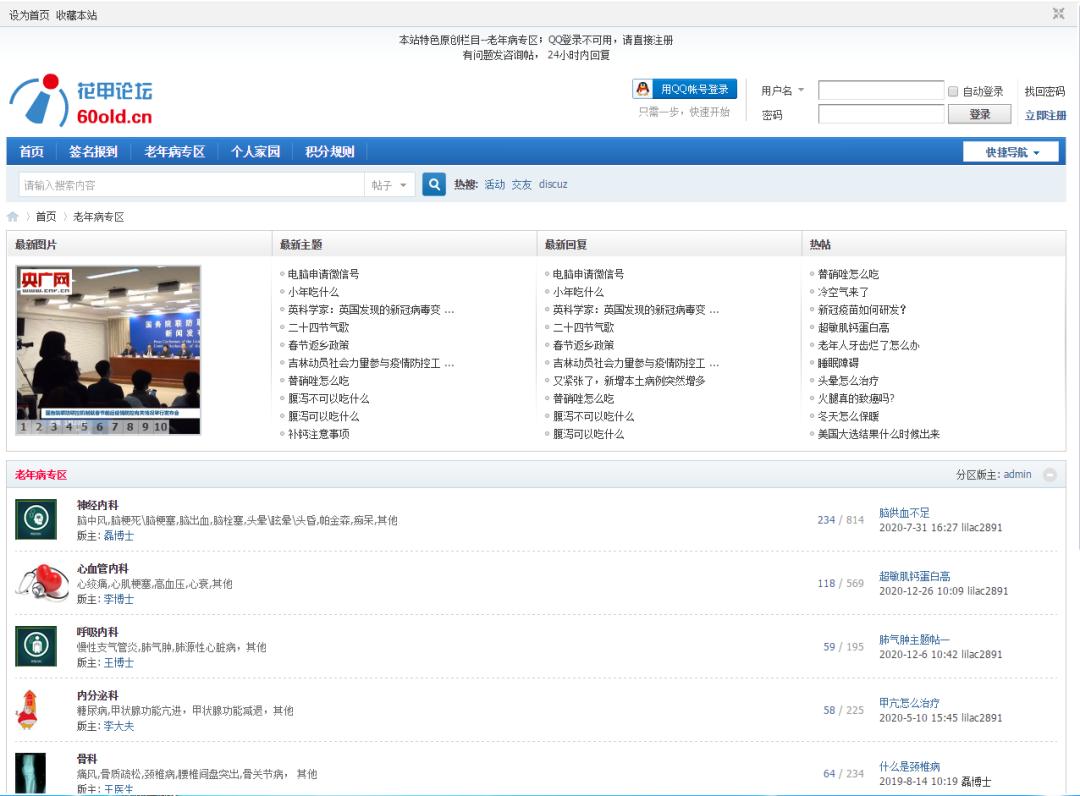Open the 心血管内科 heart stethoscope icon
The height and width of the screenshot is (796, 1080).
(42, 583)
